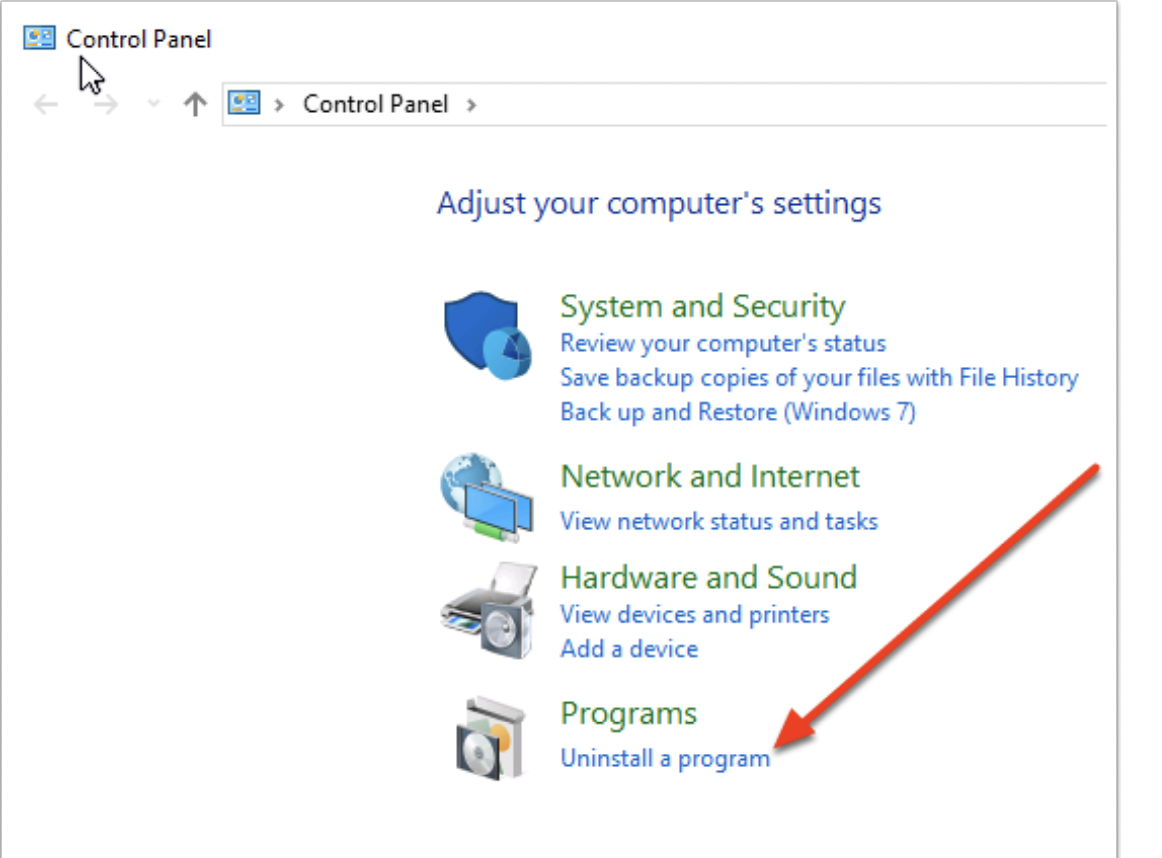This screenshot has width=1162, height=858.
Task: Open the System and Security category
Action: (x=702, y=306)
